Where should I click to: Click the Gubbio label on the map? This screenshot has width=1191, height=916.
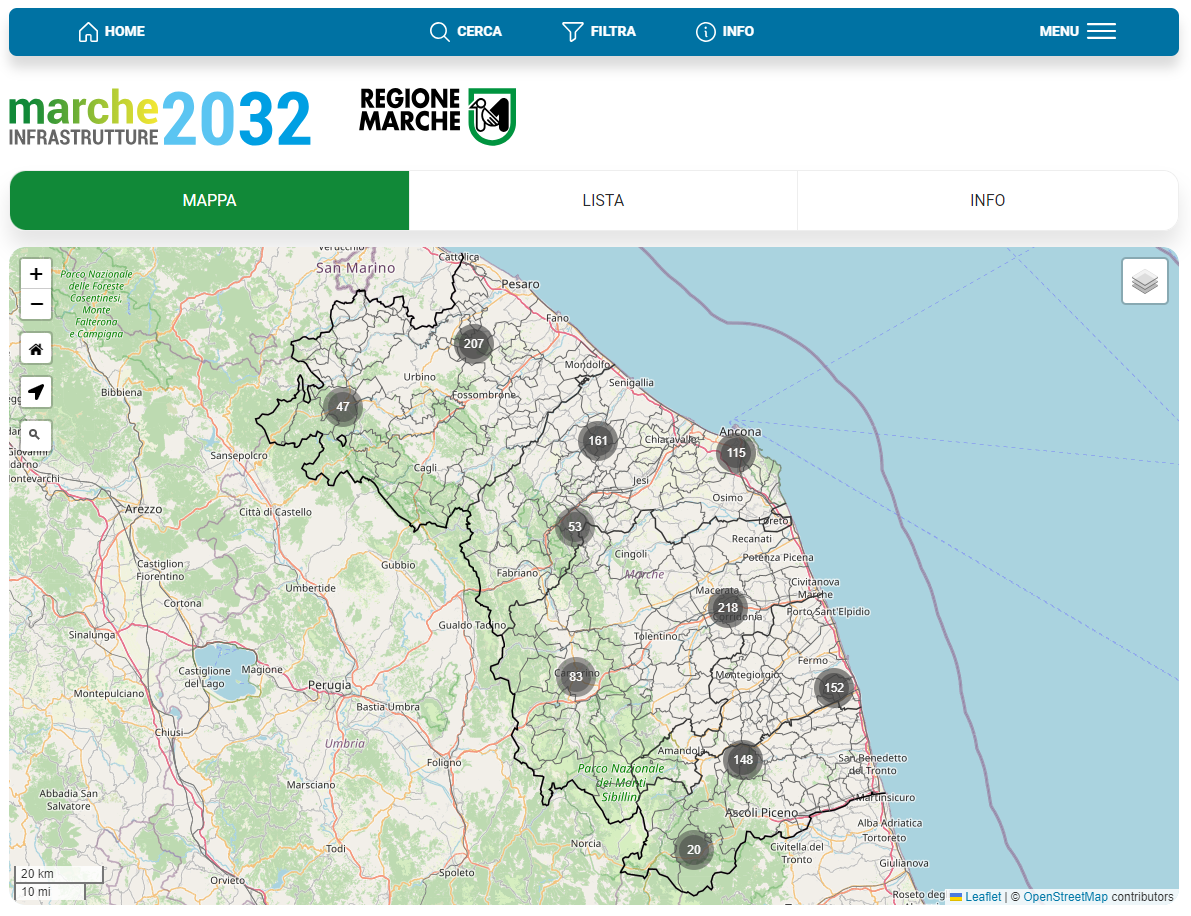pyautogui.click(x=398, y=565)
